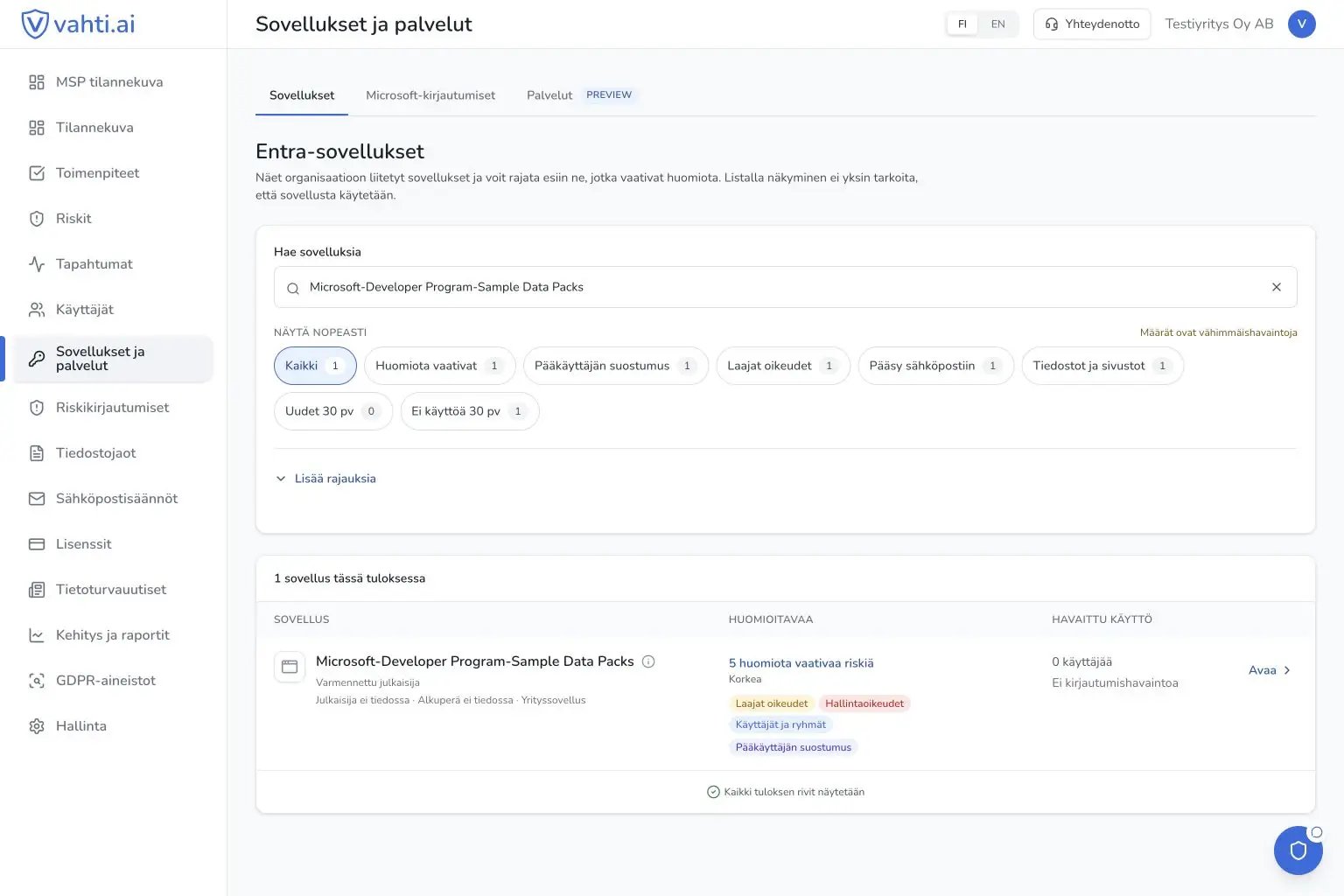Click the Hallintaoikeudet red tag
Image resolution: width=1344 pixels, height=896 pixels.
pos(864,703)
